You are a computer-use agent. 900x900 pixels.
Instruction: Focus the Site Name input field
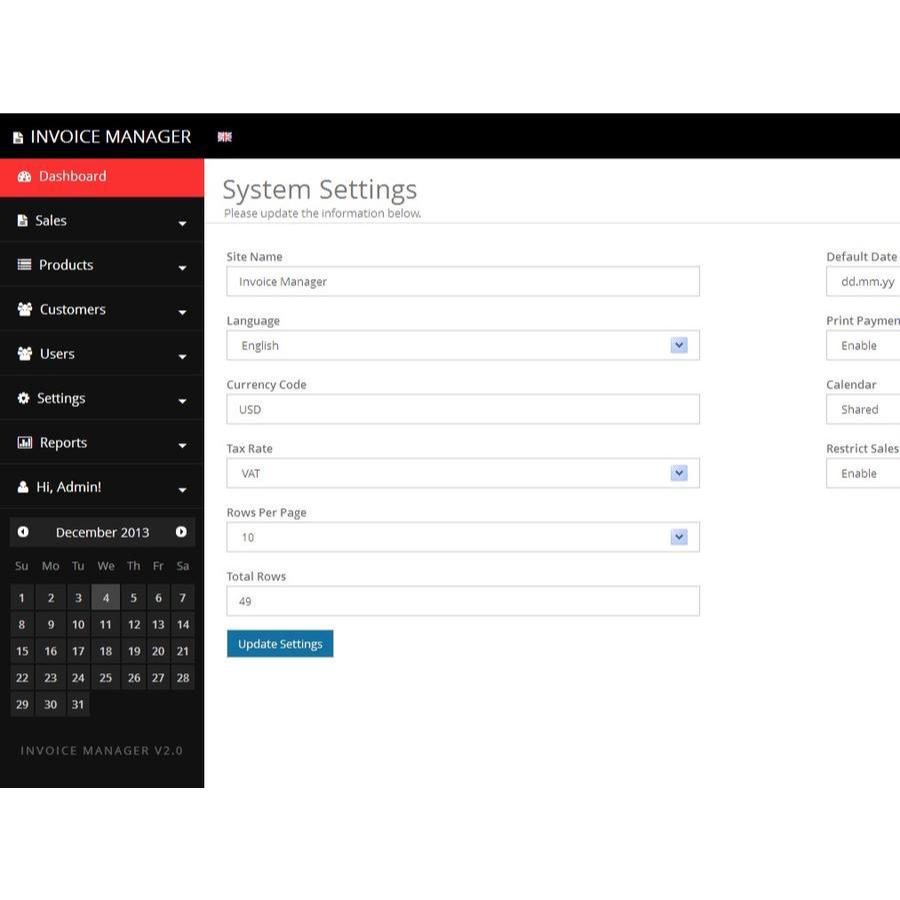pos(463,281)
